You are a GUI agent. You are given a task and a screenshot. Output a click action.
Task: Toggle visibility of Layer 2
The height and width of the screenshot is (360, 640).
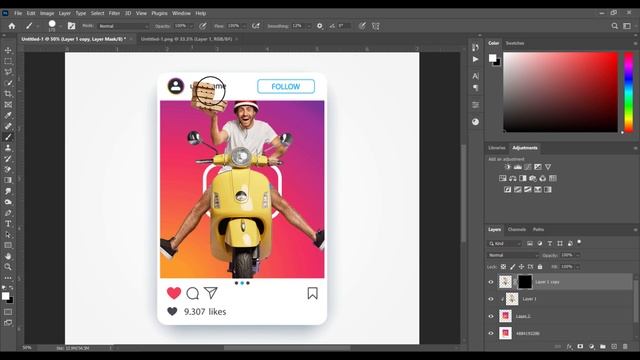[491, 316]
